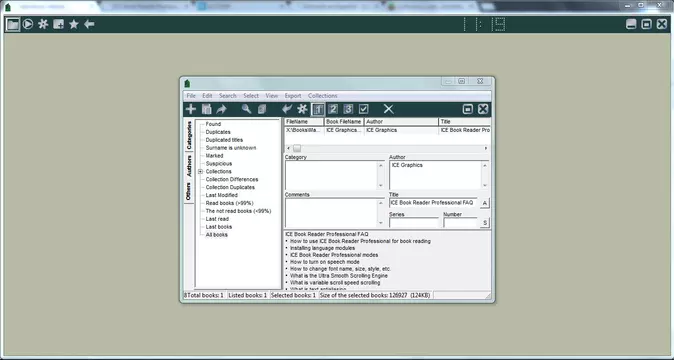Select Collection Differences tree item
Screen dimensions: 674x360
point(232,179)
